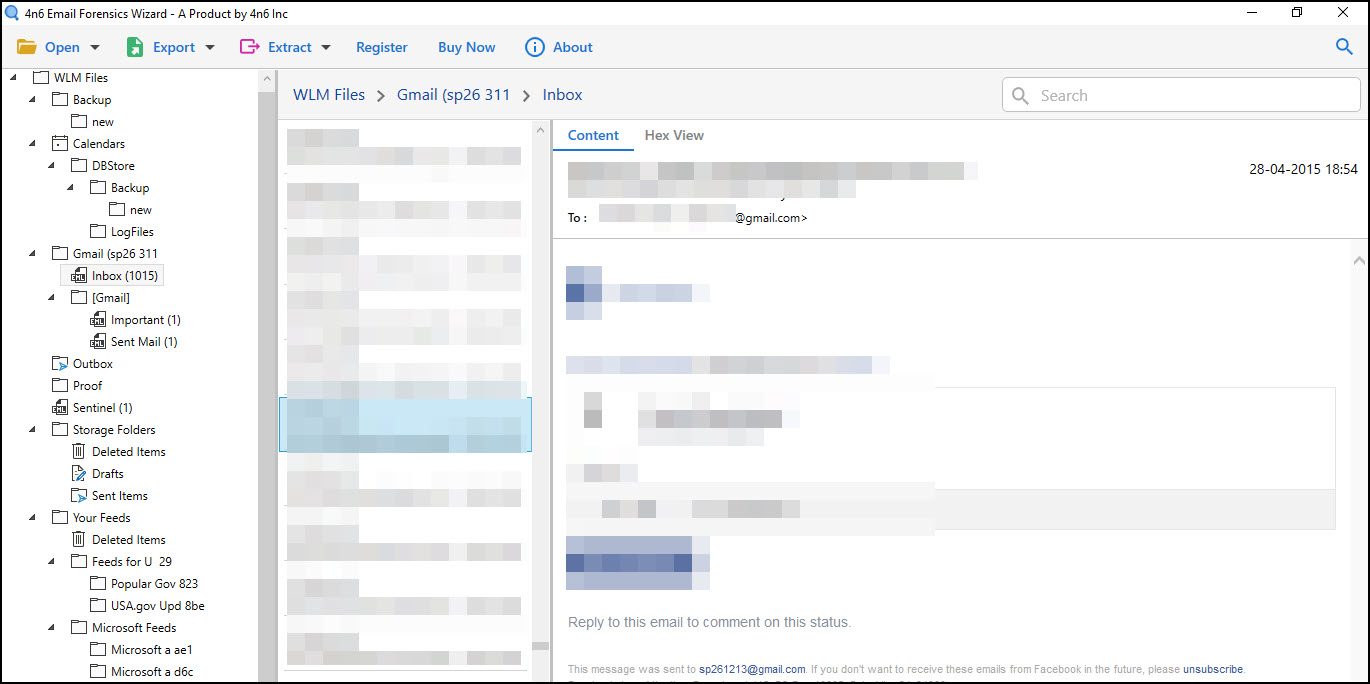Image resolution: width=1370 pixels, height=684 pixels.
Task: Click the Deleted Items trash icon under Your Feeds
Action: [x=80, y=539]
